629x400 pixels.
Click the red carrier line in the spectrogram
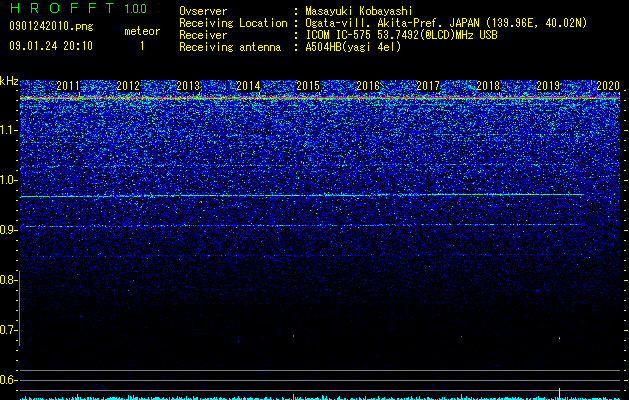(x=320, y=98)
